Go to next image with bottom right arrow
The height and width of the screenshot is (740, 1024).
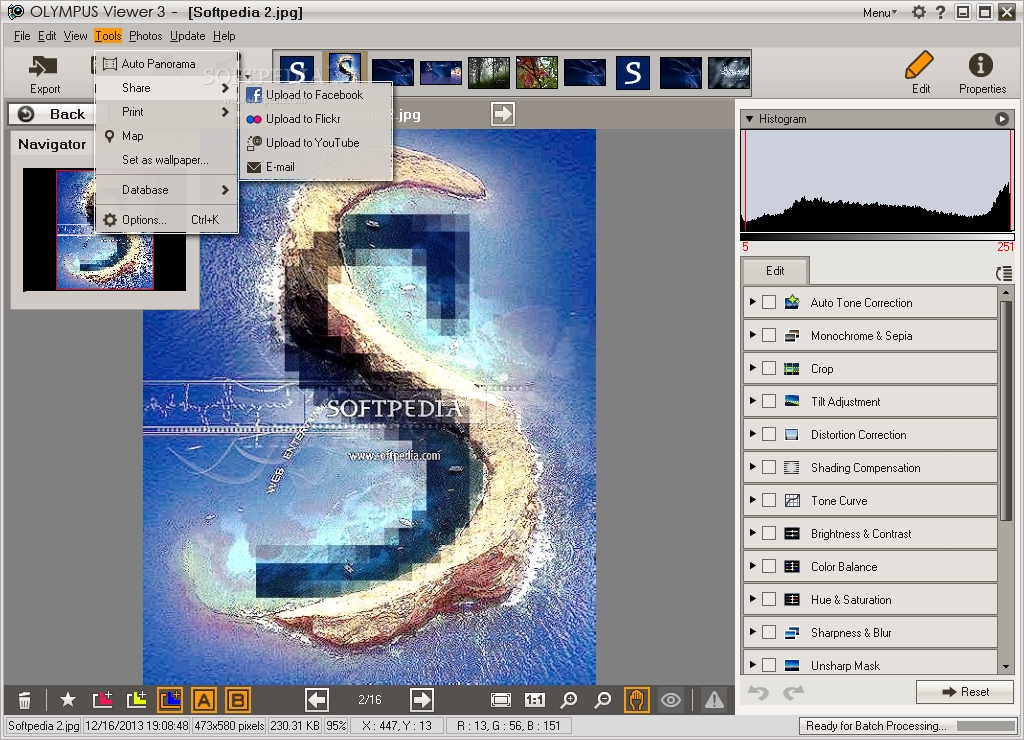421,700
